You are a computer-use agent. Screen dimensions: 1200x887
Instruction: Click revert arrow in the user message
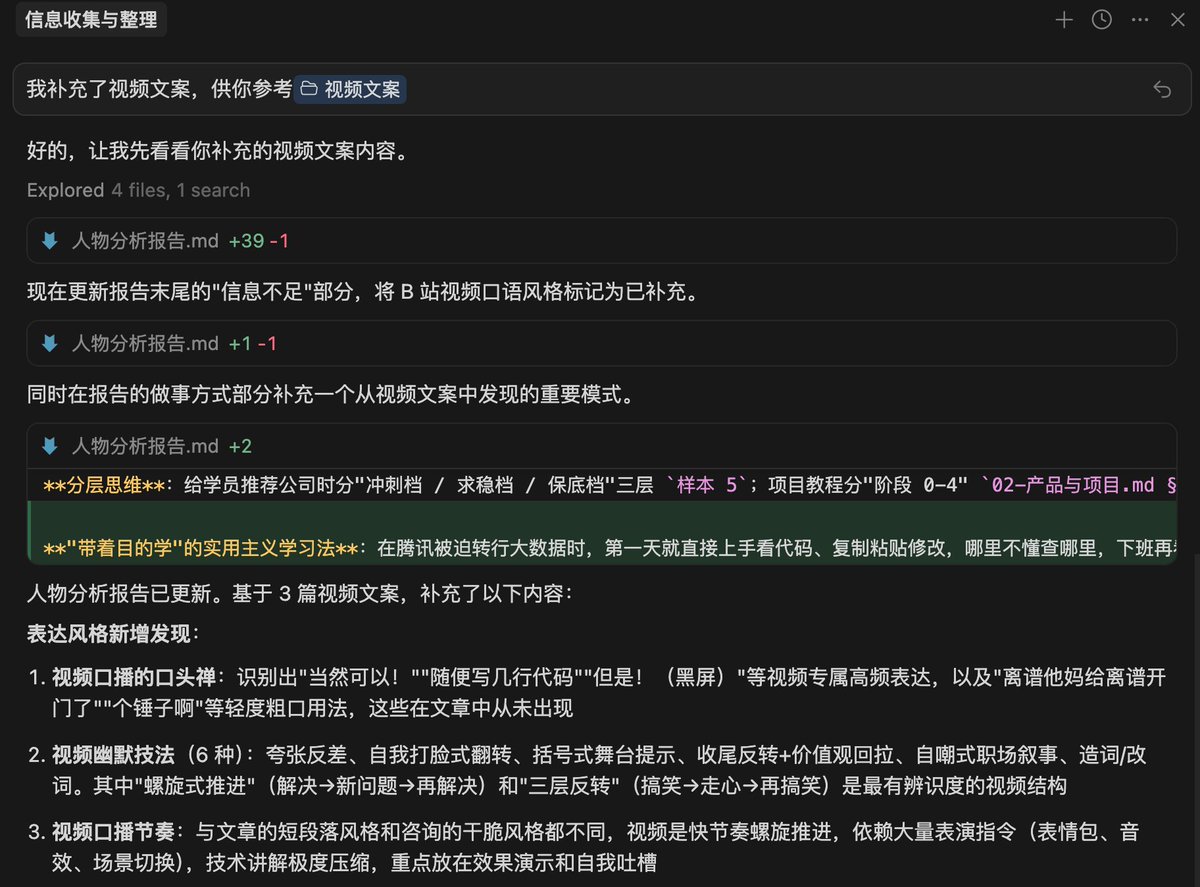(1162, 89)
